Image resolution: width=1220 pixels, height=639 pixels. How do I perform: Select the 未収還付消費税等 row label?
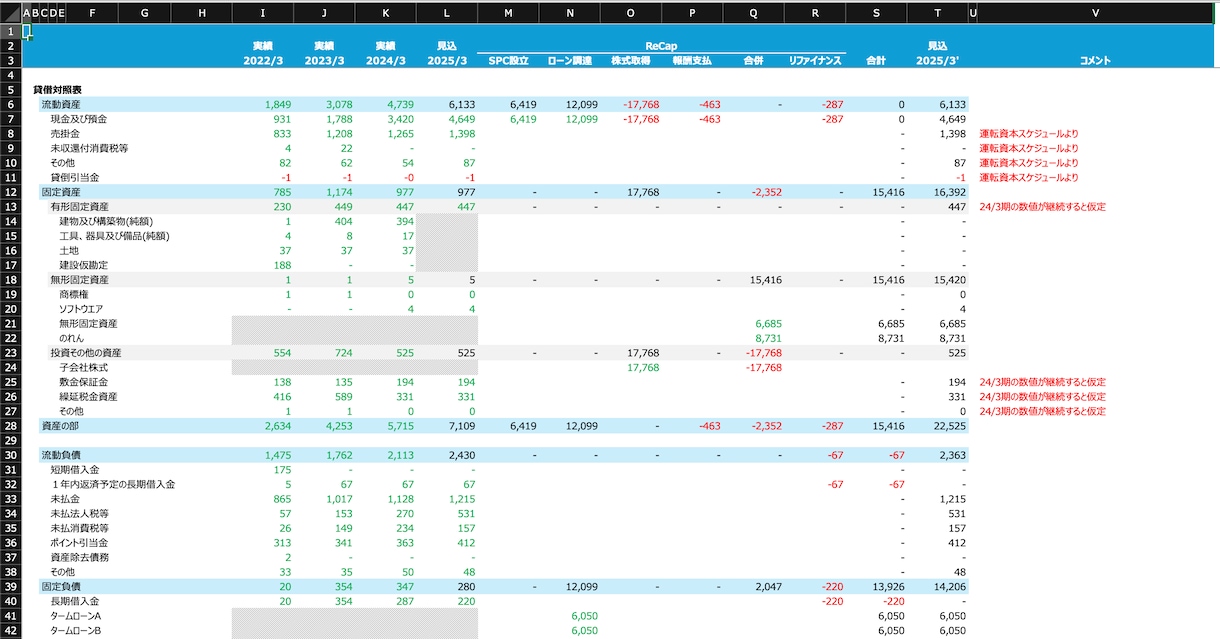pyautogui.click(x=89, y=148)
